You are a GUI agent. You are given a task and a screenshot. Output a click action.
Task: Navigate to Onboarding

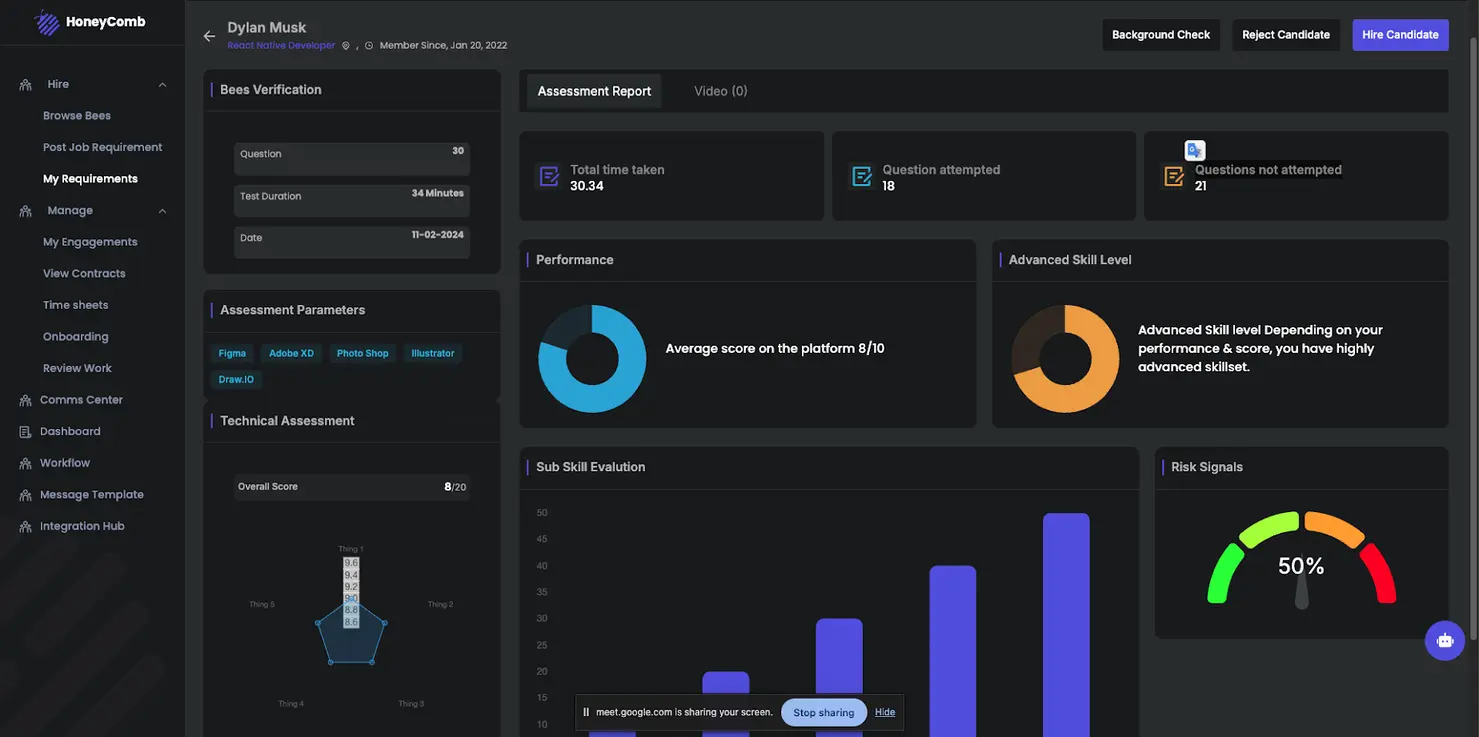point(75,337)
